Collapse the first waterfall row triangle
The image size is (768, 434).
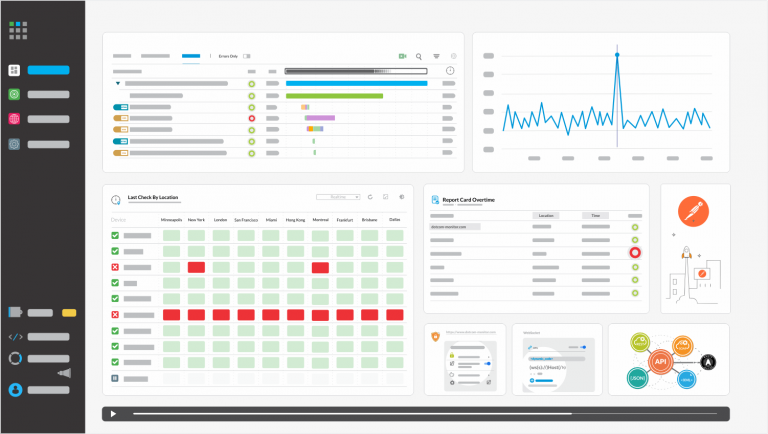(118, 84)
